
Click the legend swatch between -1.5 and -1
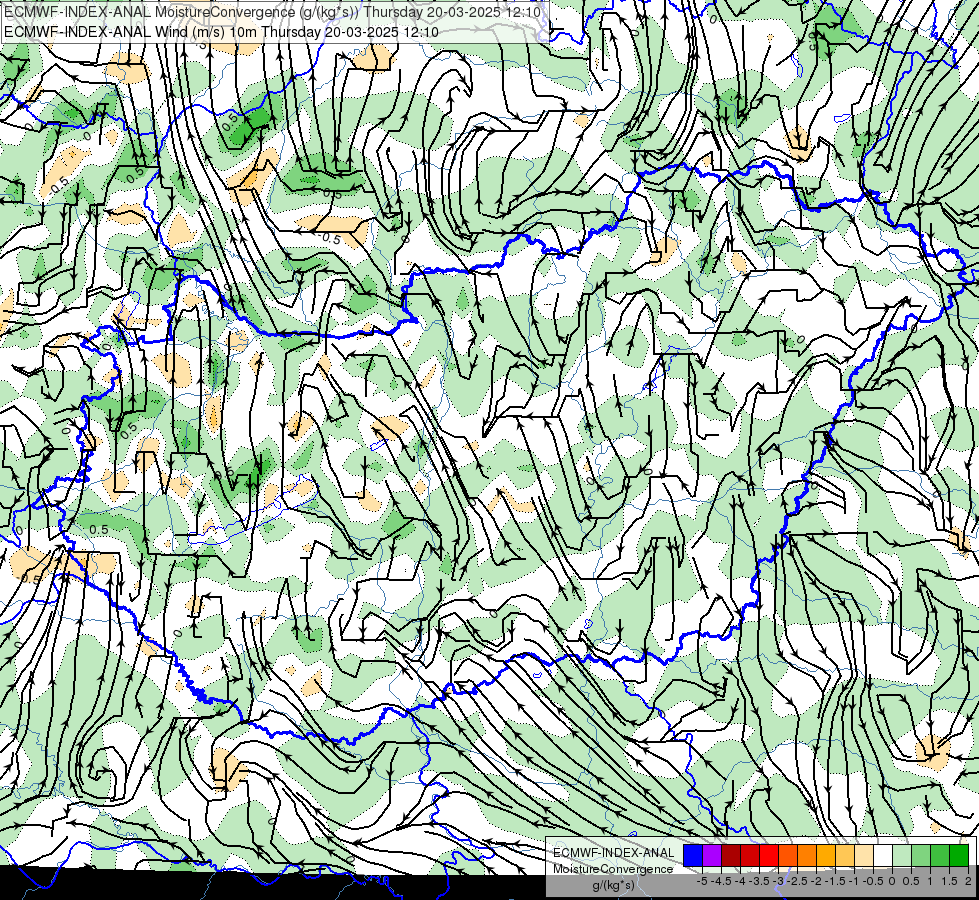click(x=845, y=855)
